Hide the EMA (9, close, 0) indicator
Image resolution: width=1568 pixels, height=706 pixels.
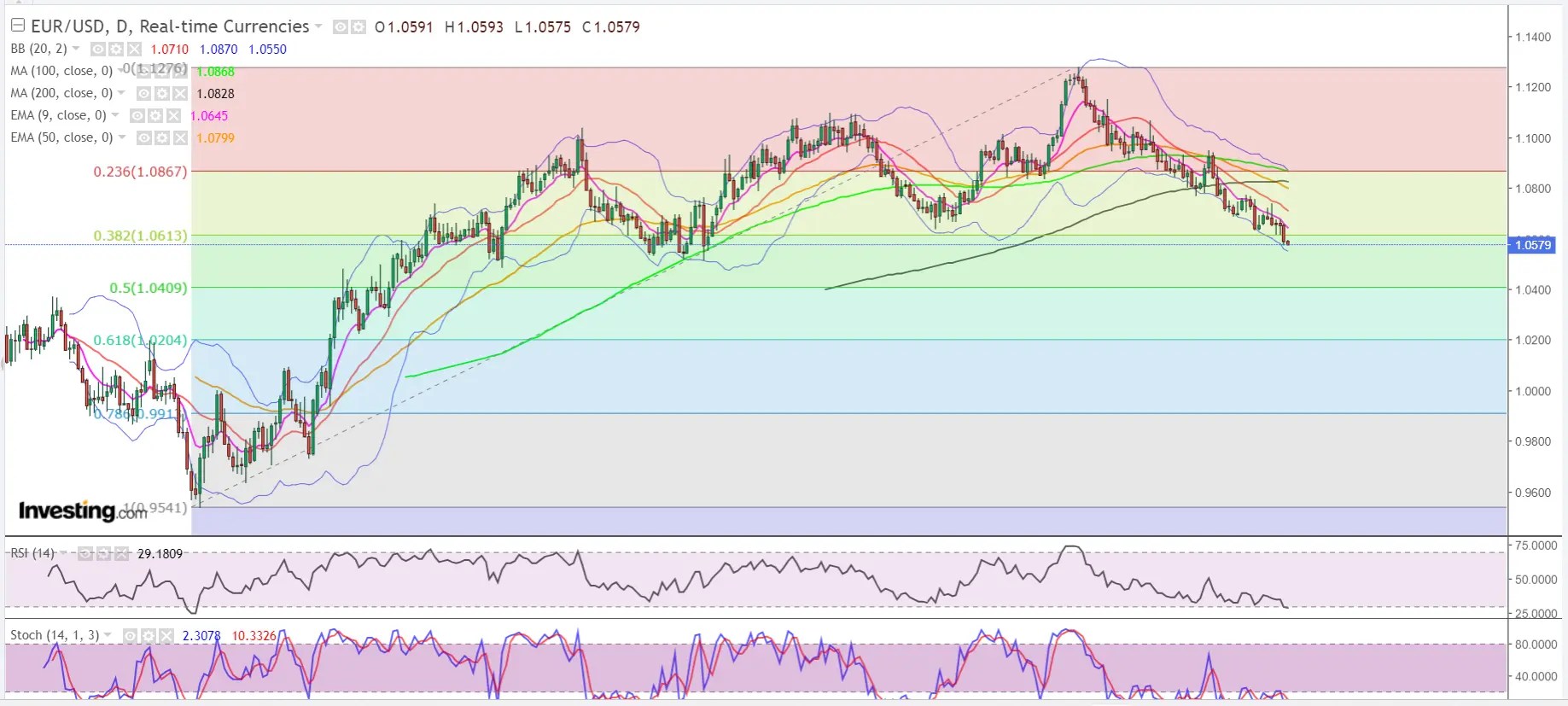(137, 115)
